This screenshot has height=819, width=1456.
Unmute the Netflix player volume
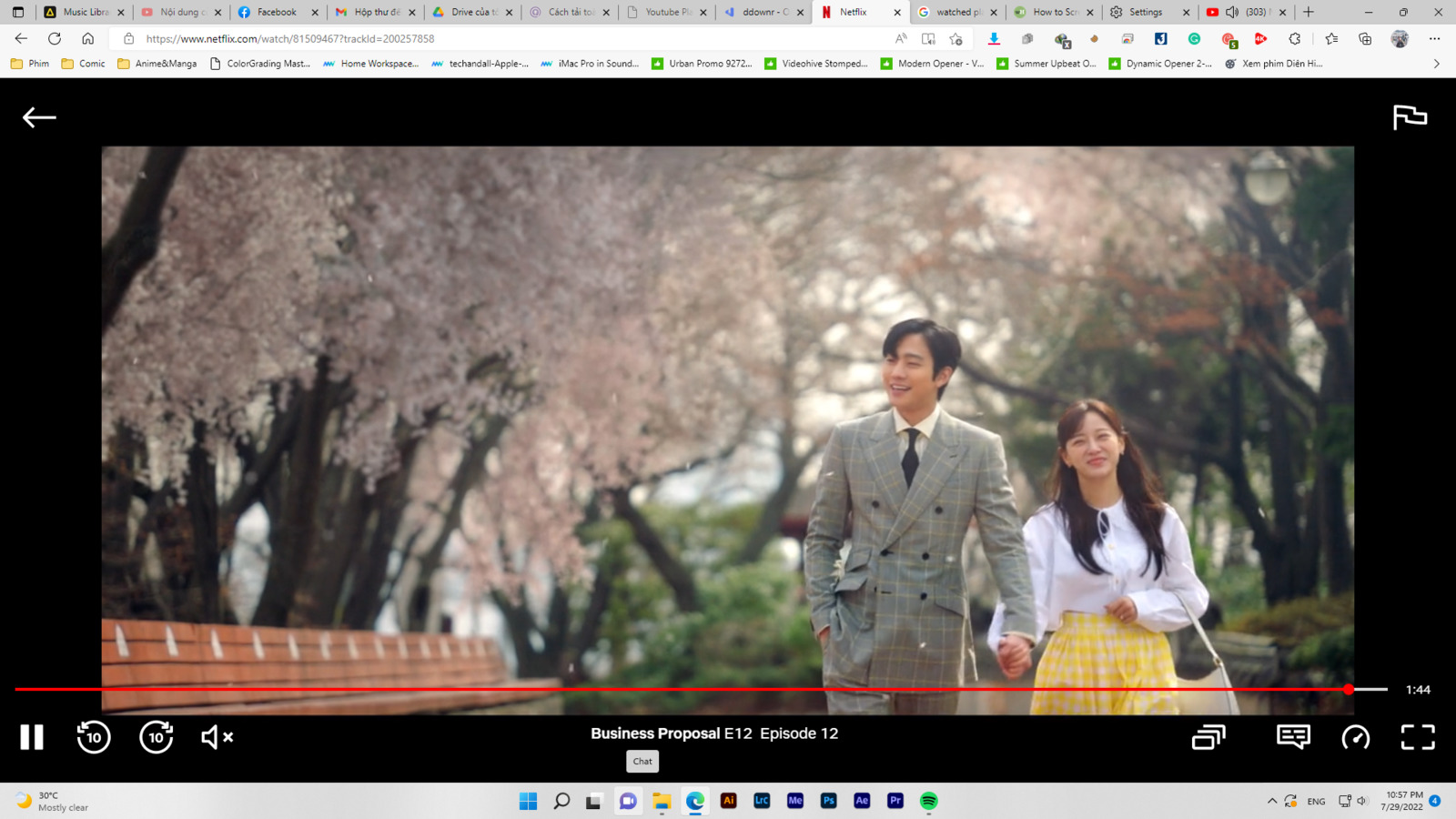point(217,737)
